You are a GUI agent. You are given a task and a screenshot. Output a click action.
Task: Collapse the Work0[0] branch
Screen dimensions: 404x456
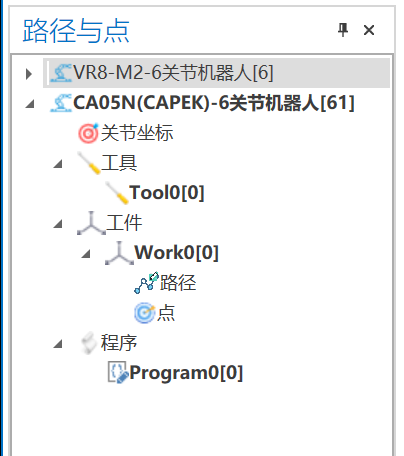tap(86, 254)
